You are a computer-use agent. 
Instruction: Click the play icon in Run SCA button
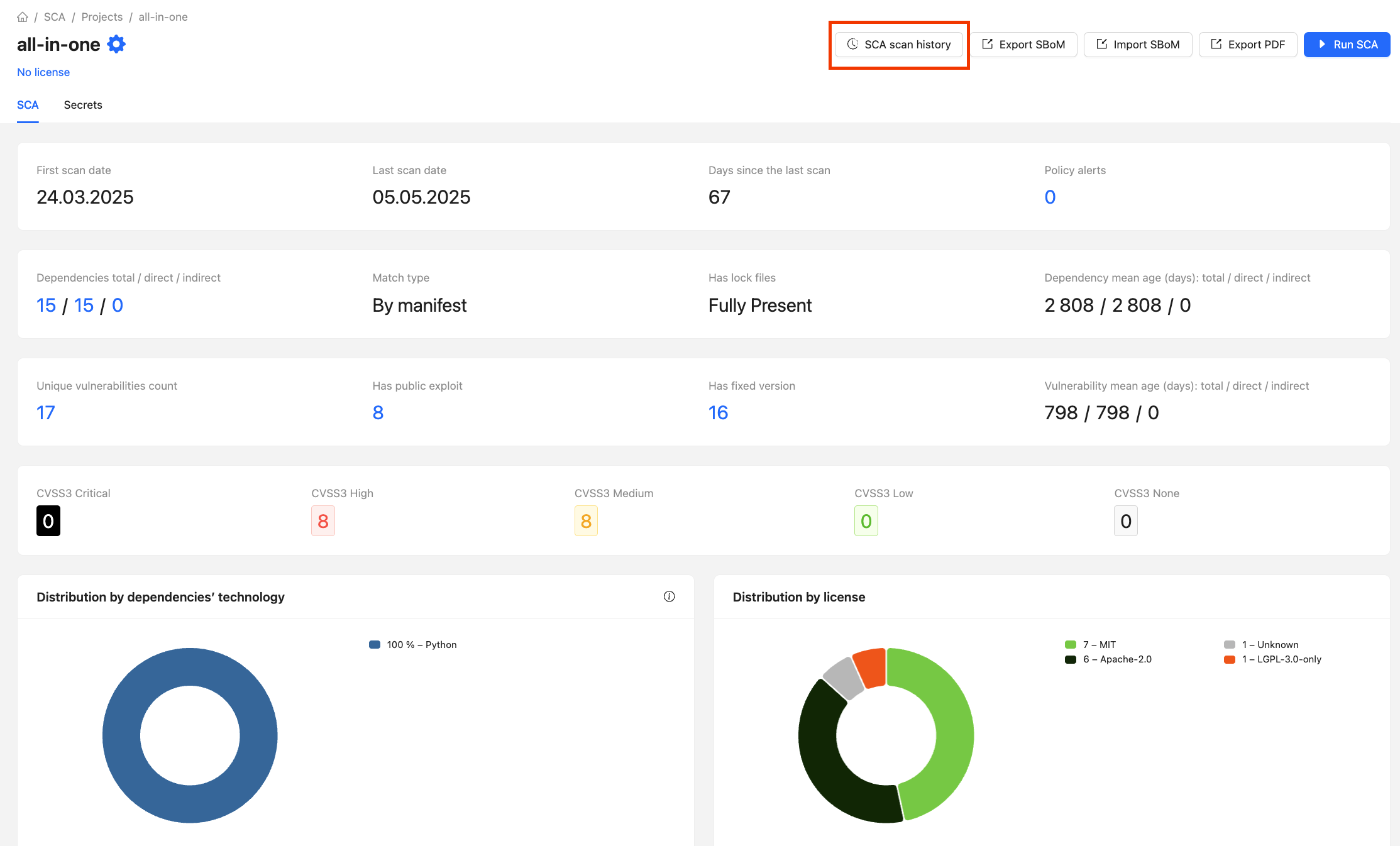1322,44
